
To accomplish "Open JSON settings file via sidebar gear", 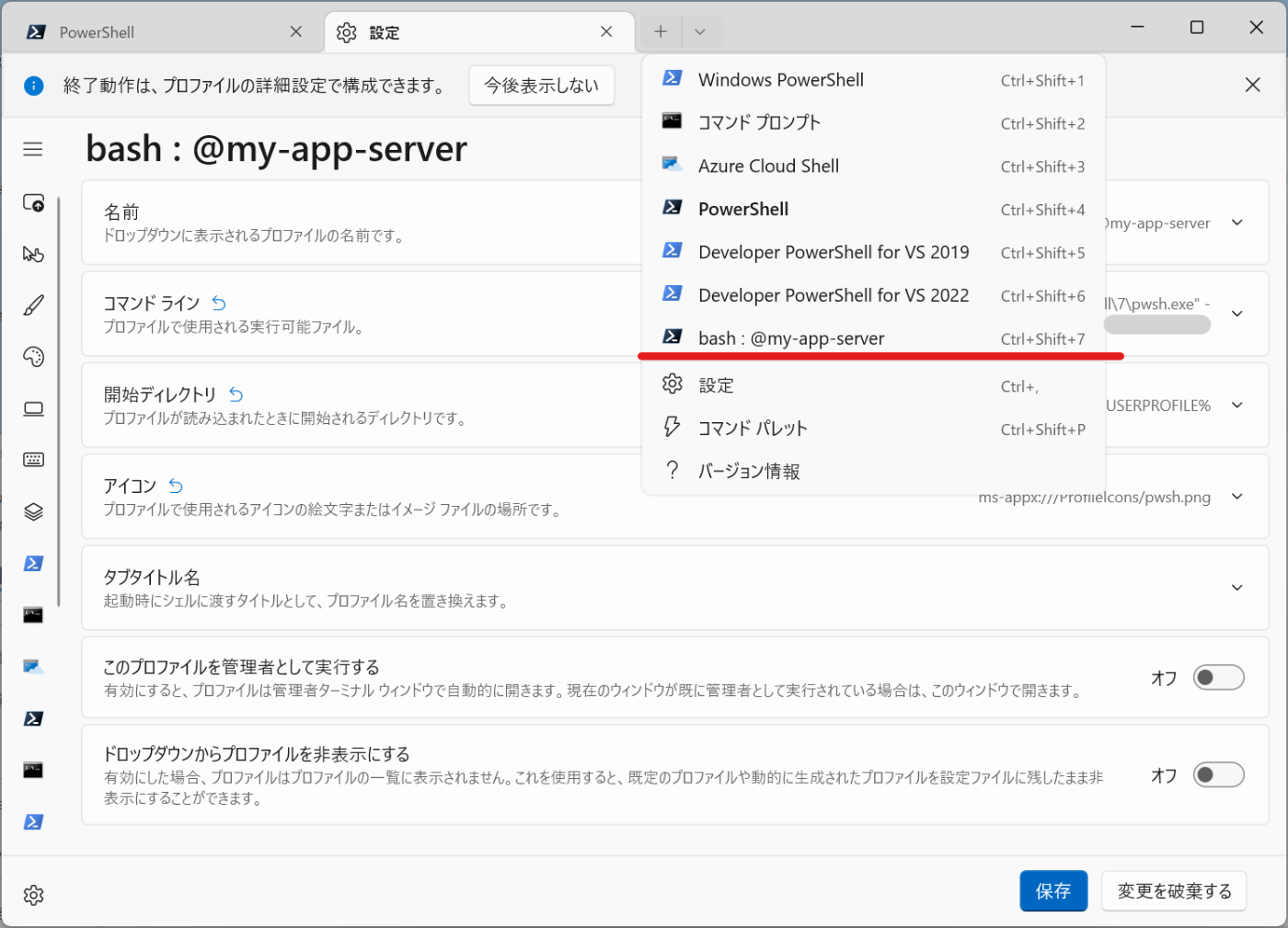I will 33,895.
